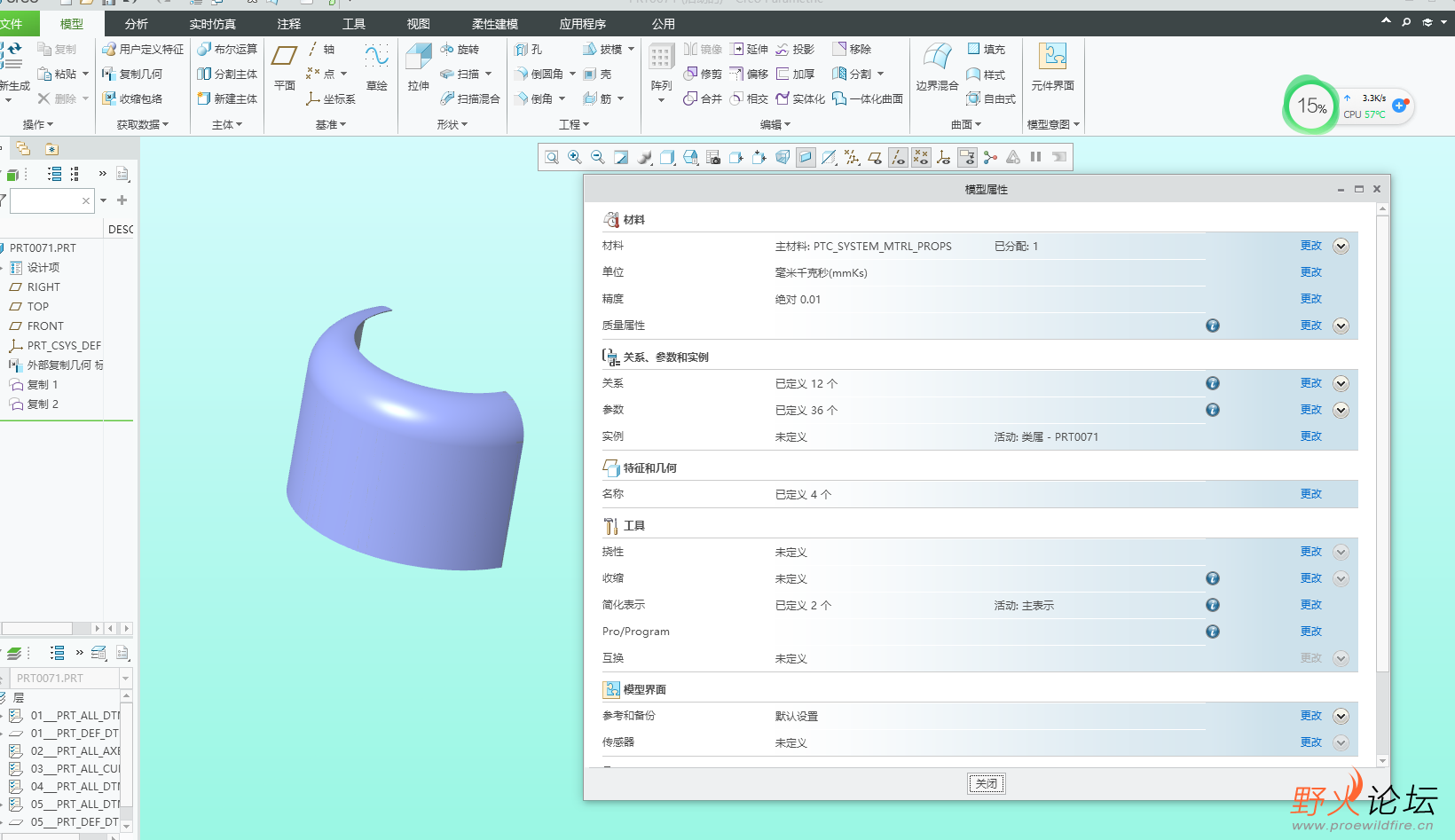The image size is (1455, 840).
Task: Click the Mirror (镜像) tool
Action: pyautogui.click(x=703, y=50)
